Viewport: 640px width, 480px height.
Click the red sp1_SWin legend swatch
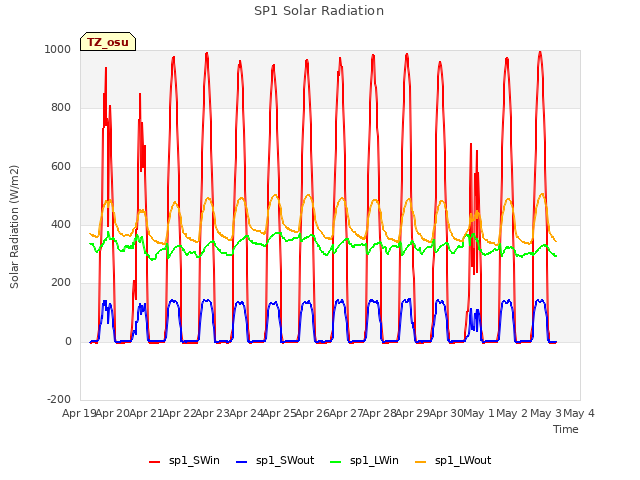155,462
